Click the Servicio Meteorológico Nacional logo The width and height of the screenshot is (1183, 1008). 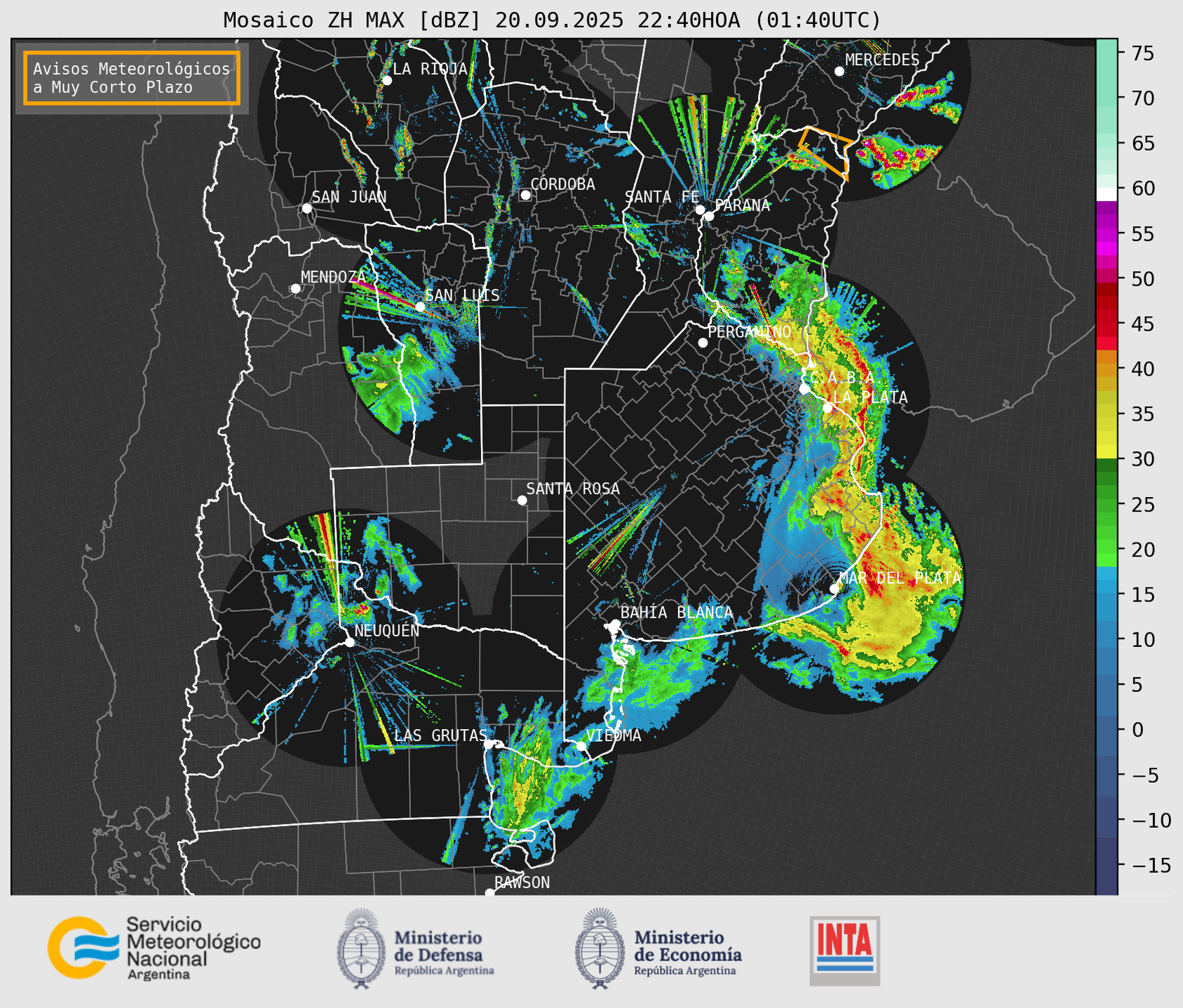[x=154, y=948]
